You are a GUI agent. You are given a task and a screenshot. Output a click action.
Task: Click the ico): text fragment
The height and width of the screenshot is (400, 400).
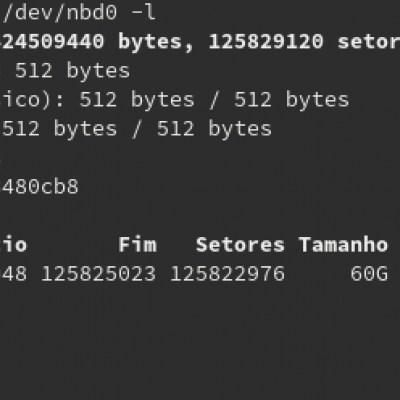(x=32, y=100)
